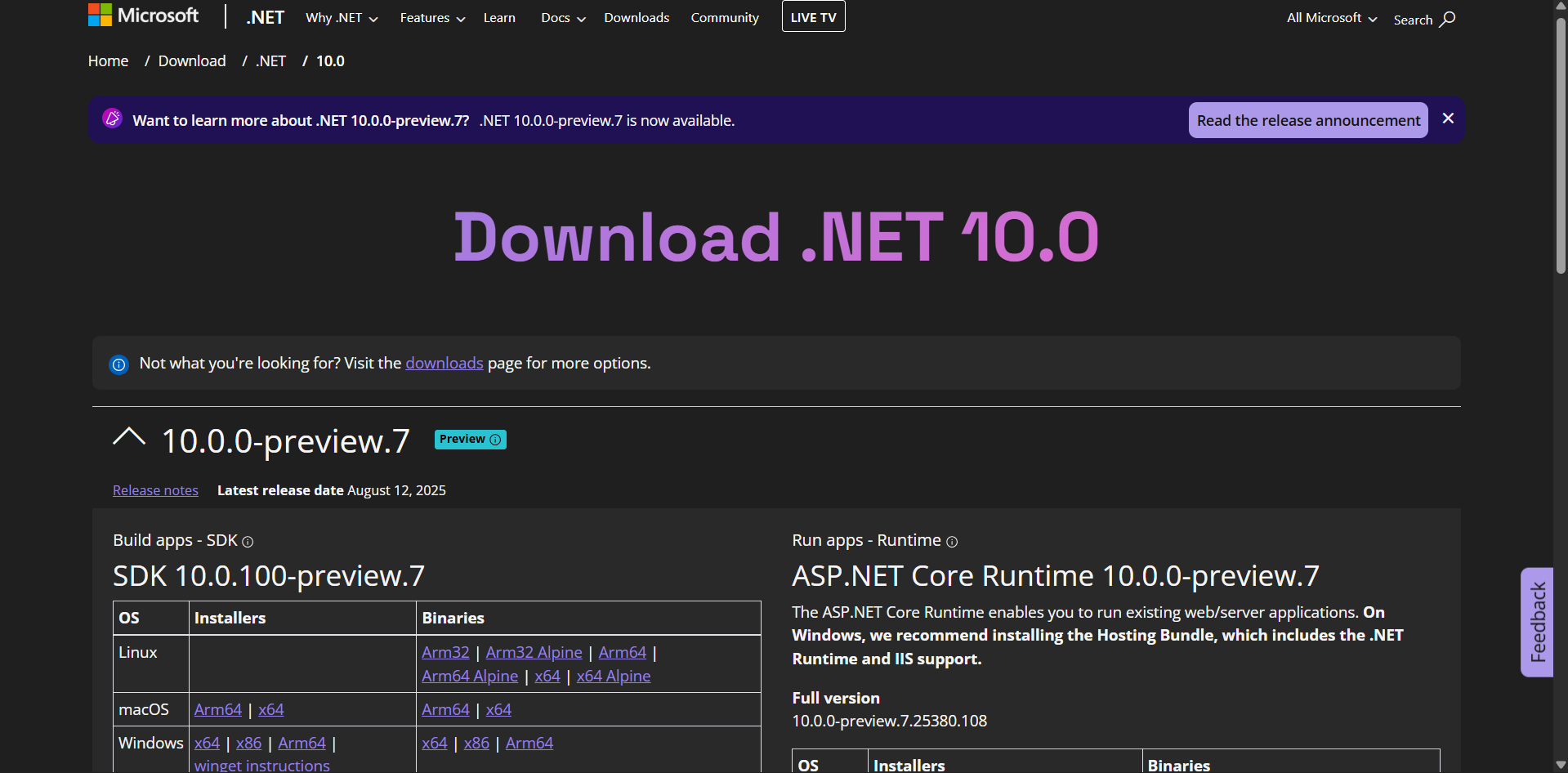Download Windows Arm64 SDK binary
The height and width of the screenshot is (773, 1568).
point(529,743)
